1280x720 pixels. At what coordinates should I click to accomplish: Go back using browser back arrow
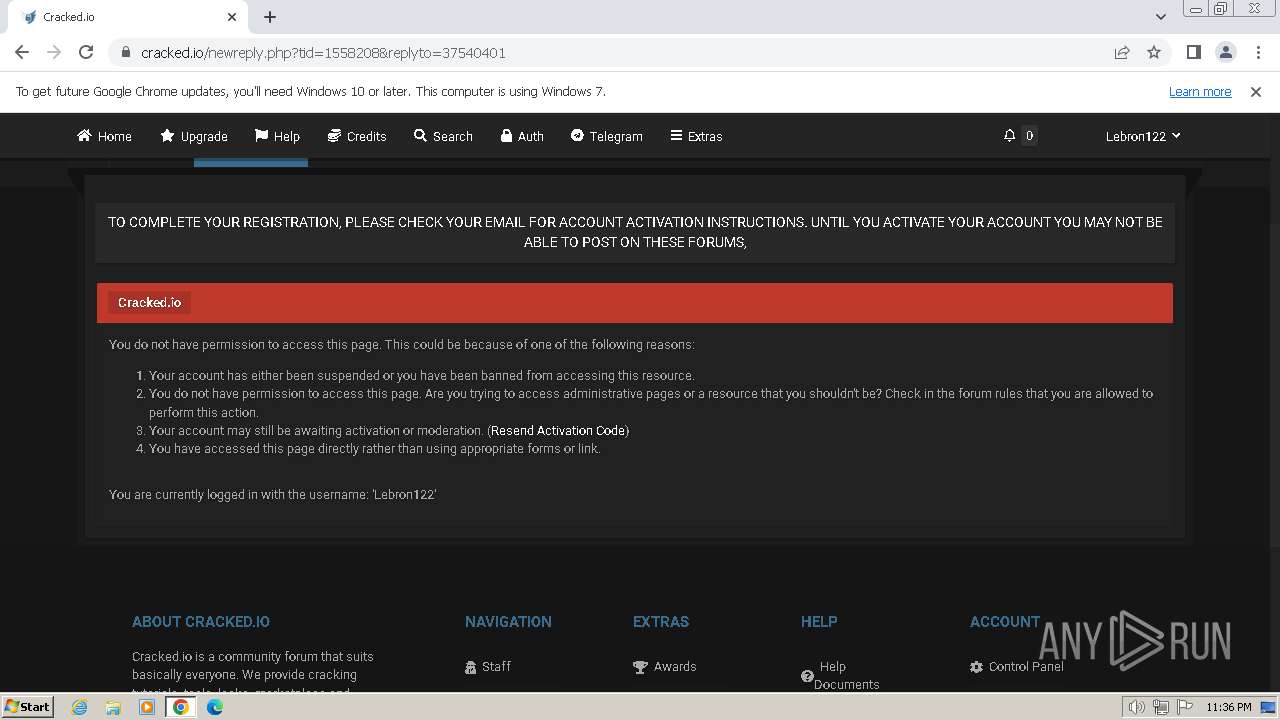click(22, 52)
